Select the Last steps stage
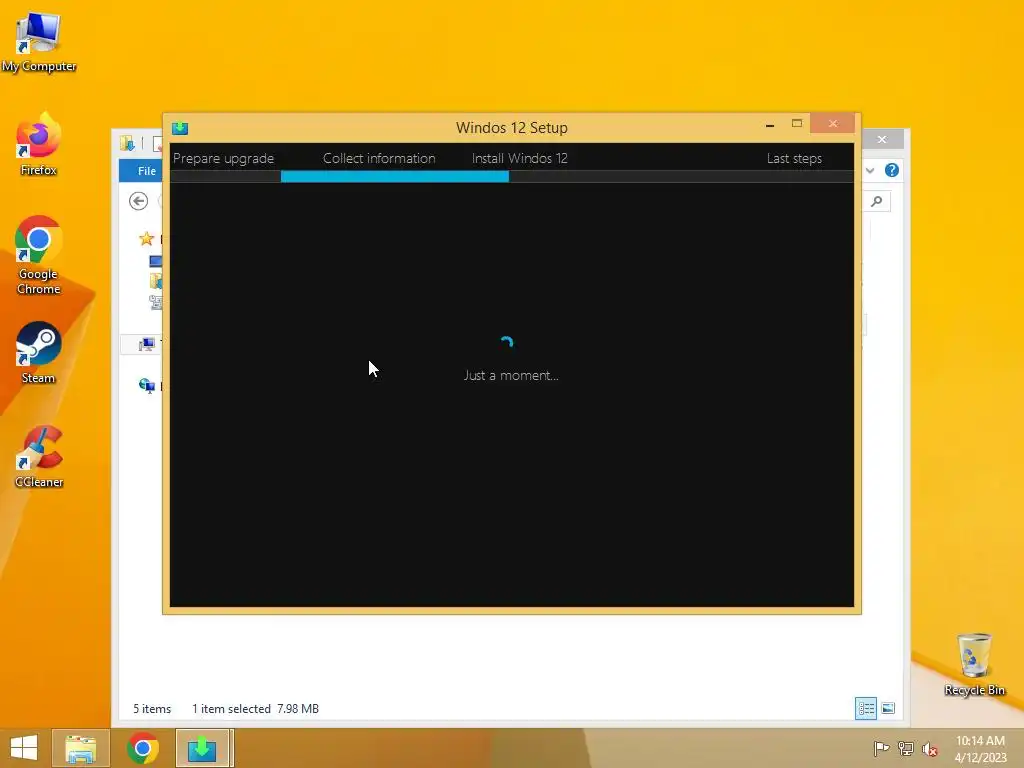 click(x=794, y=158)
